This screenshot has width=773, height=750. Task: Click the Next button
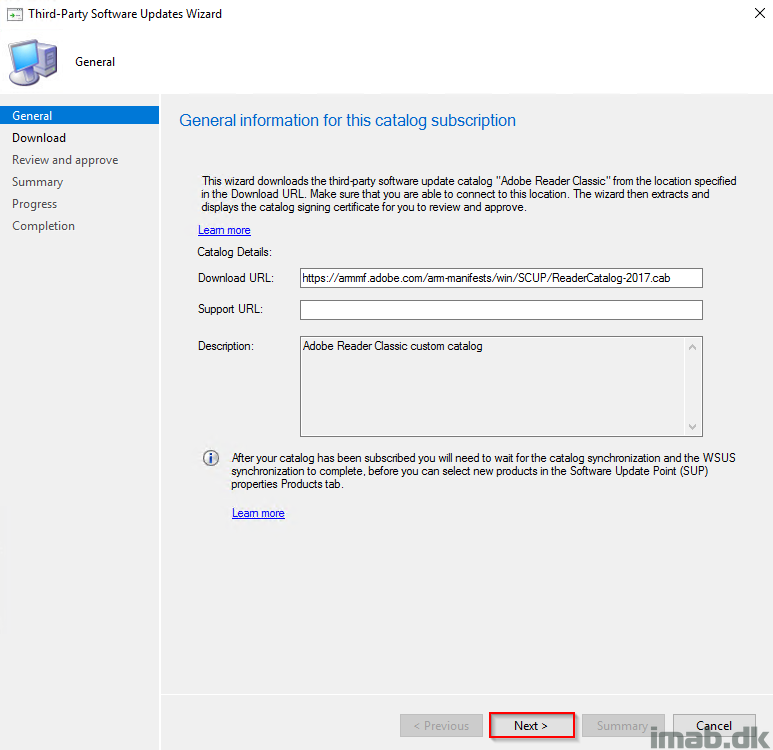point(531,725)
